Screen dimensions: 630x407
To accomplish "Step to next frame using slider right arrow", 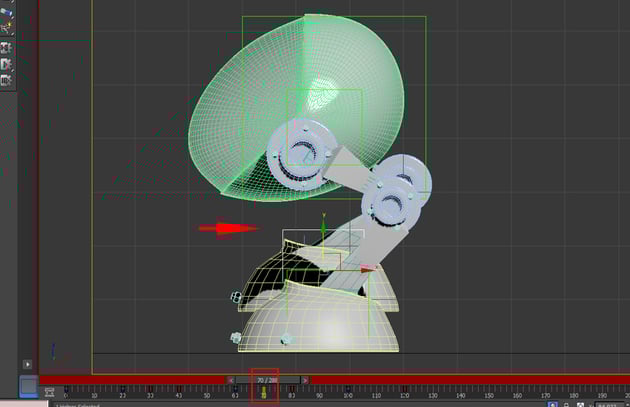I will (x=305, y=380).
